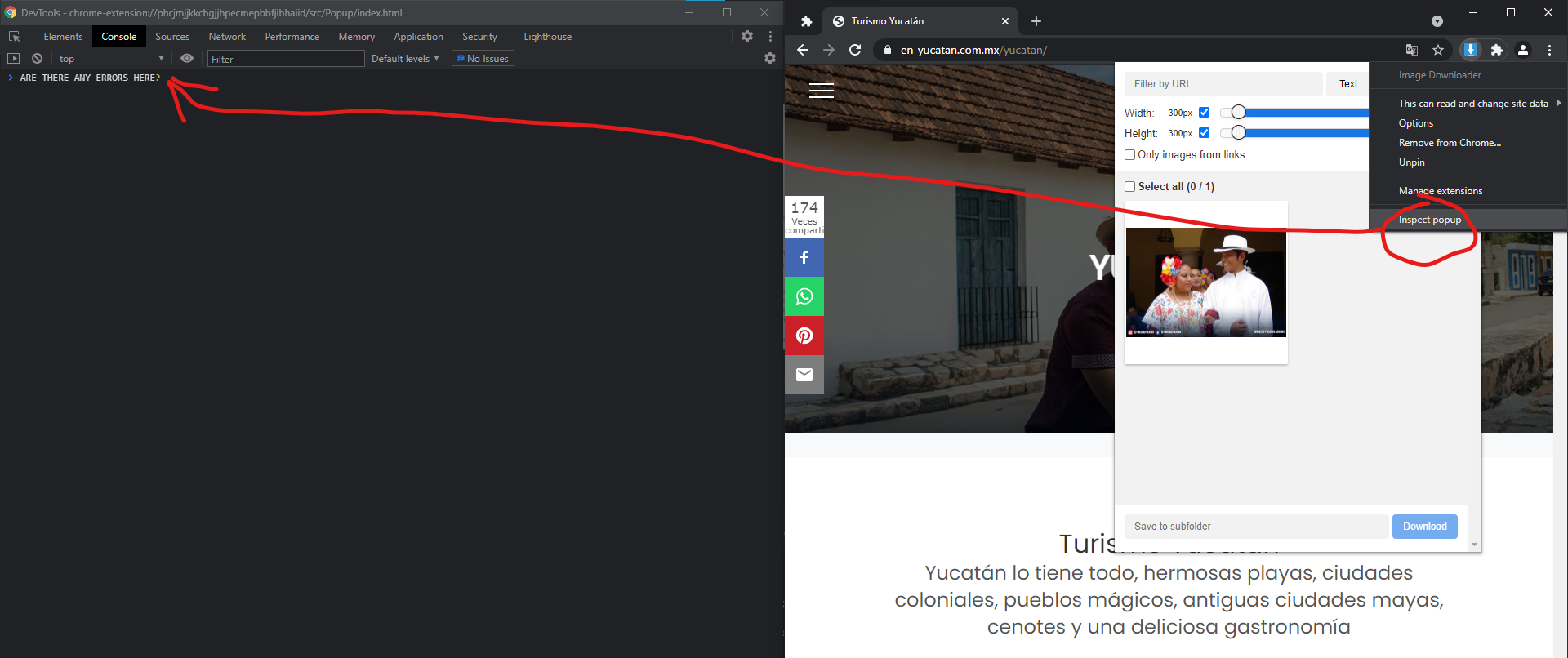Click the console prompt line

pyautogui.click(x=90, y=78)
